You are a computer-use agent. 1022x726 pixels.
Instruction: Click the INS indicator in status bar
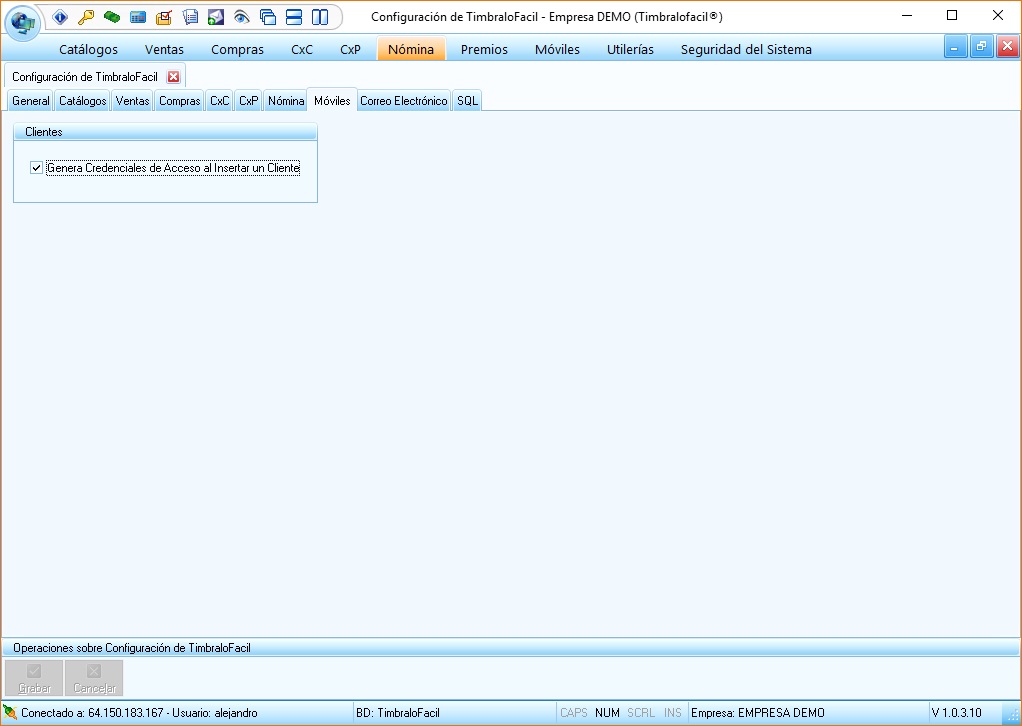(673, 713)
